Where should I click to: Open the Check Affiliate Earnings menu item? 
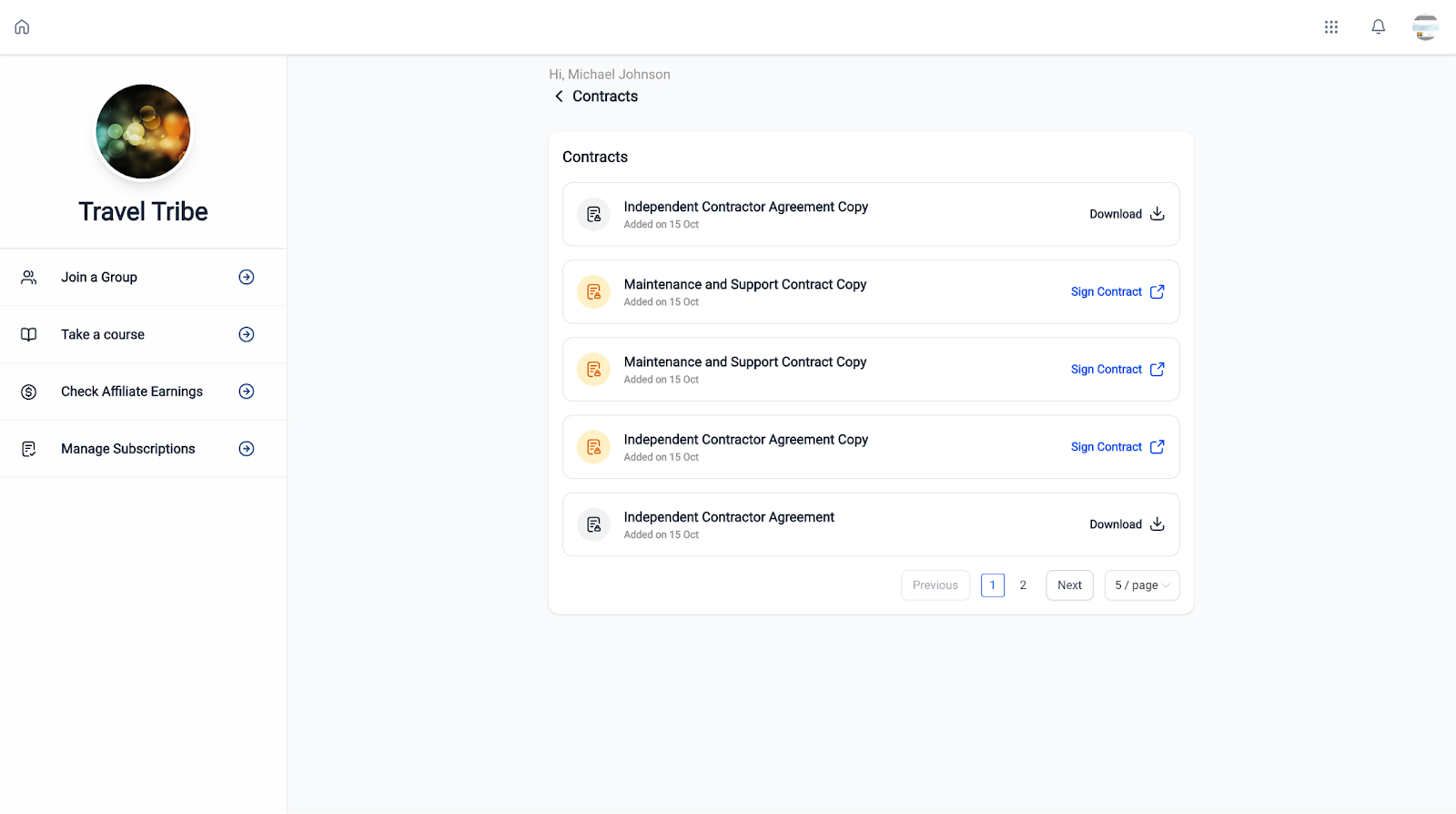click(x=143, y=392)
